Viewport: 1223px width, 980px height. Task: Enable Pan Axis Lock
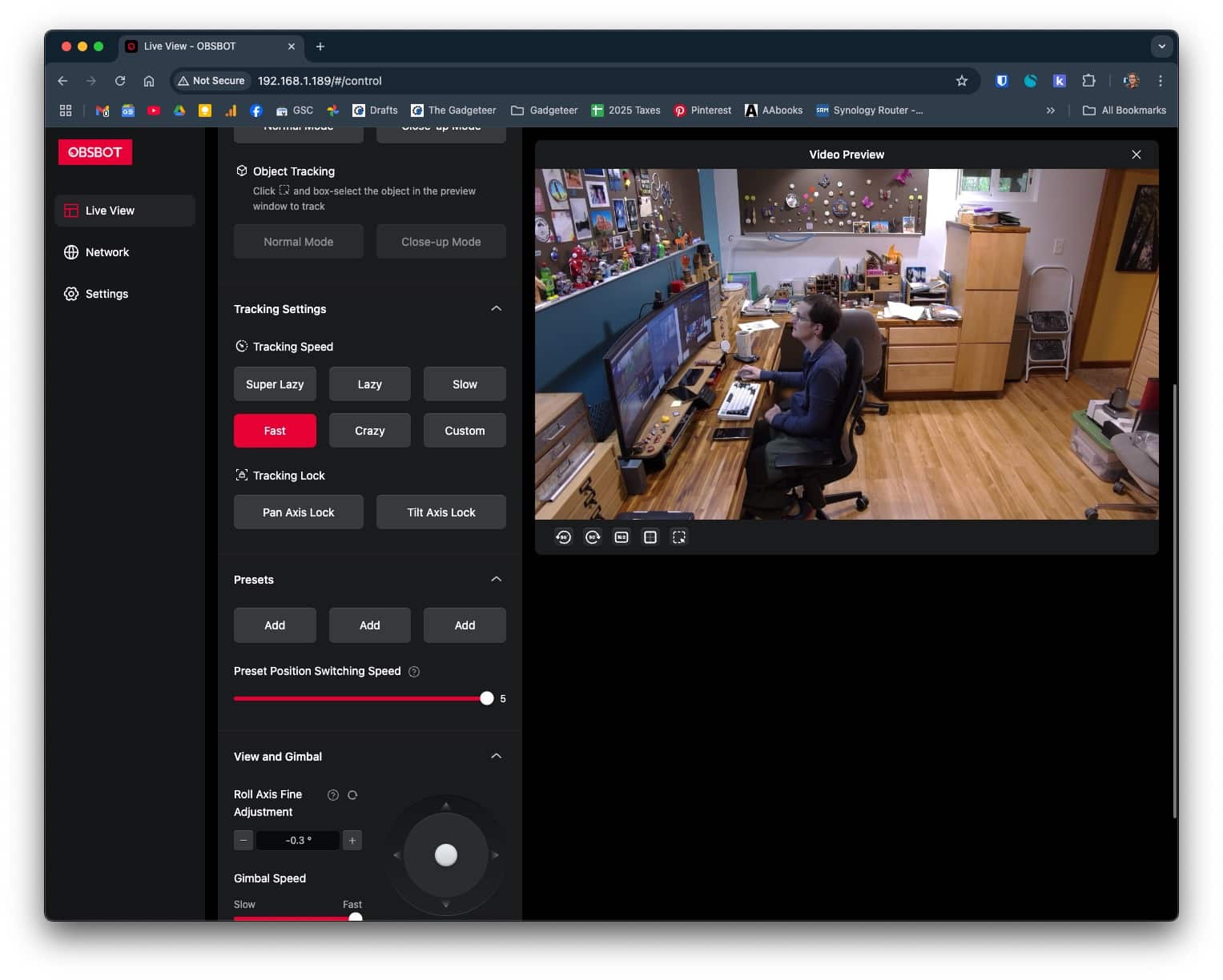(x=298, y=512)
